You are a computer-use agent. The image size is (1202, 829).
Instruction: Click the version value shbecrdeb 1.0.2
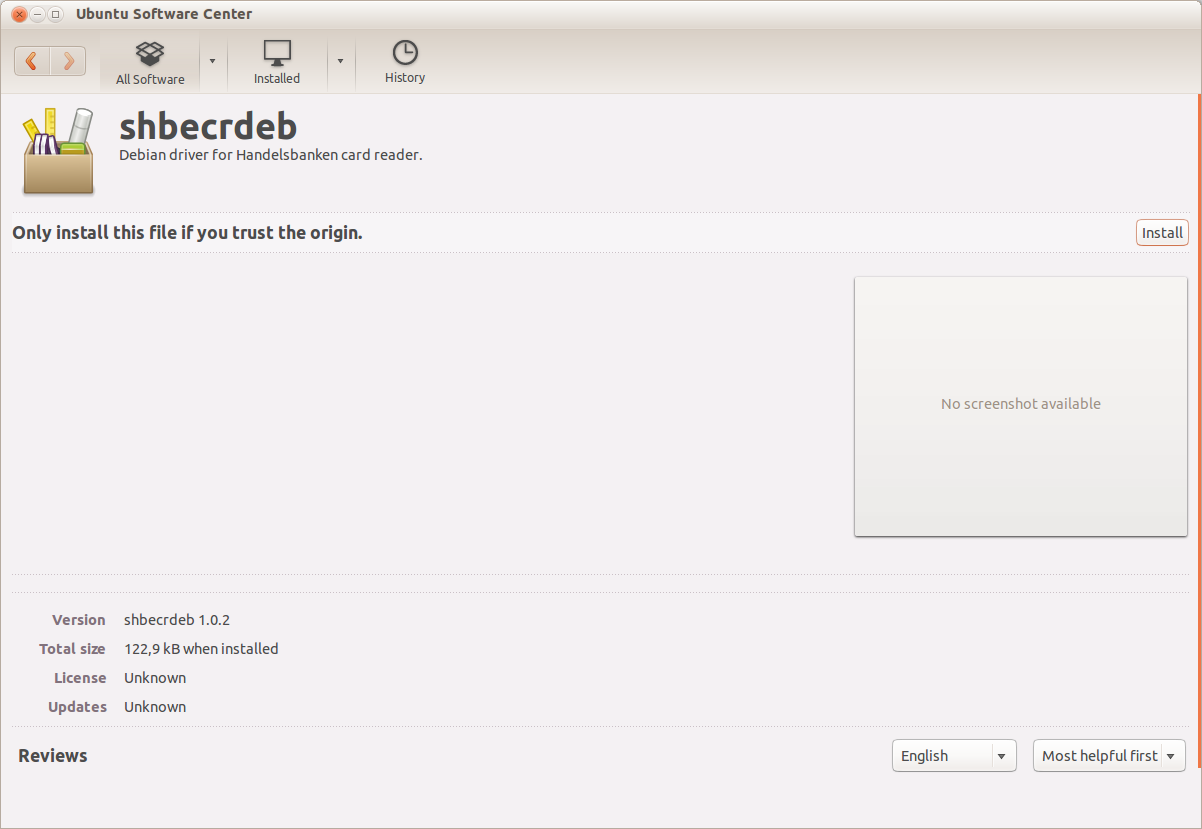tap(177, 620)
